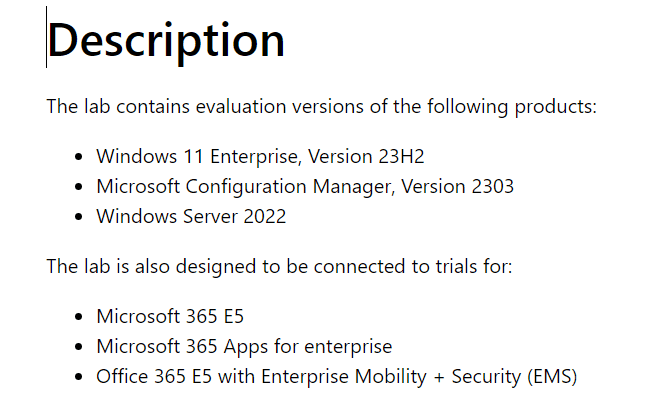This screenshot has width=669, height=420.
Task: Click the bullet before Configuration Manager
Action: pyautogui.click(x=78, y=187)
